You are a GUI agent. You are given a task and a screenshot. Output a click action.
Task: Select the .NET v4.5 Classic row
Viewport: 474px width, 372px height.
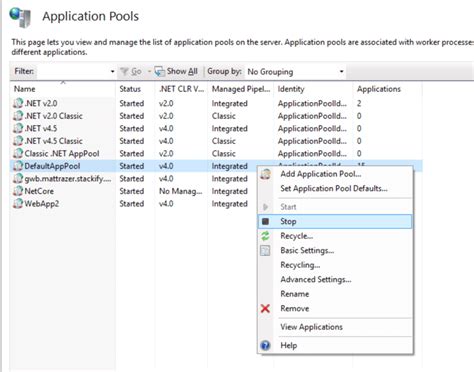(216, 141)
